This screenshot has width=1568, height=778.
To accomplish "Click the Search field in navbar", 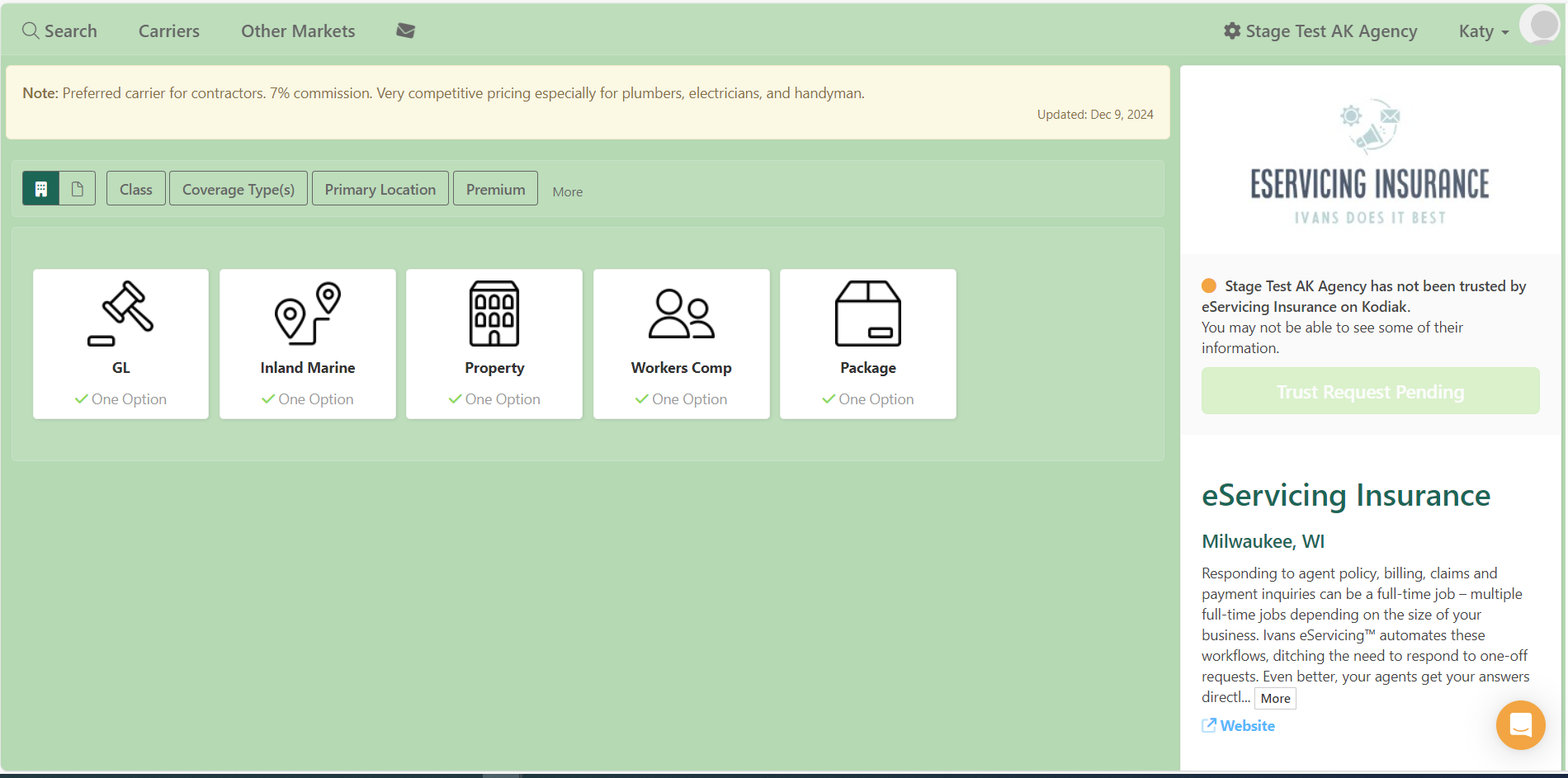I will [x=60, y=31].
